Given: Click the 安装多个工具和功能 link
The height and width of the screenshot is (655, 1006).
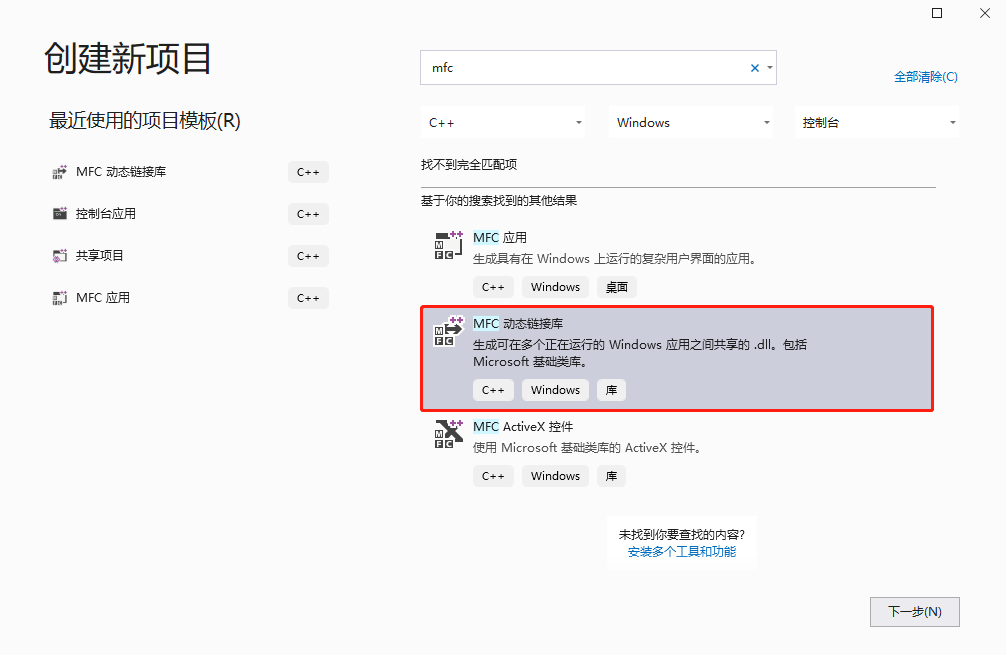Looking at the screenshot, I should (x=681, y=552).
